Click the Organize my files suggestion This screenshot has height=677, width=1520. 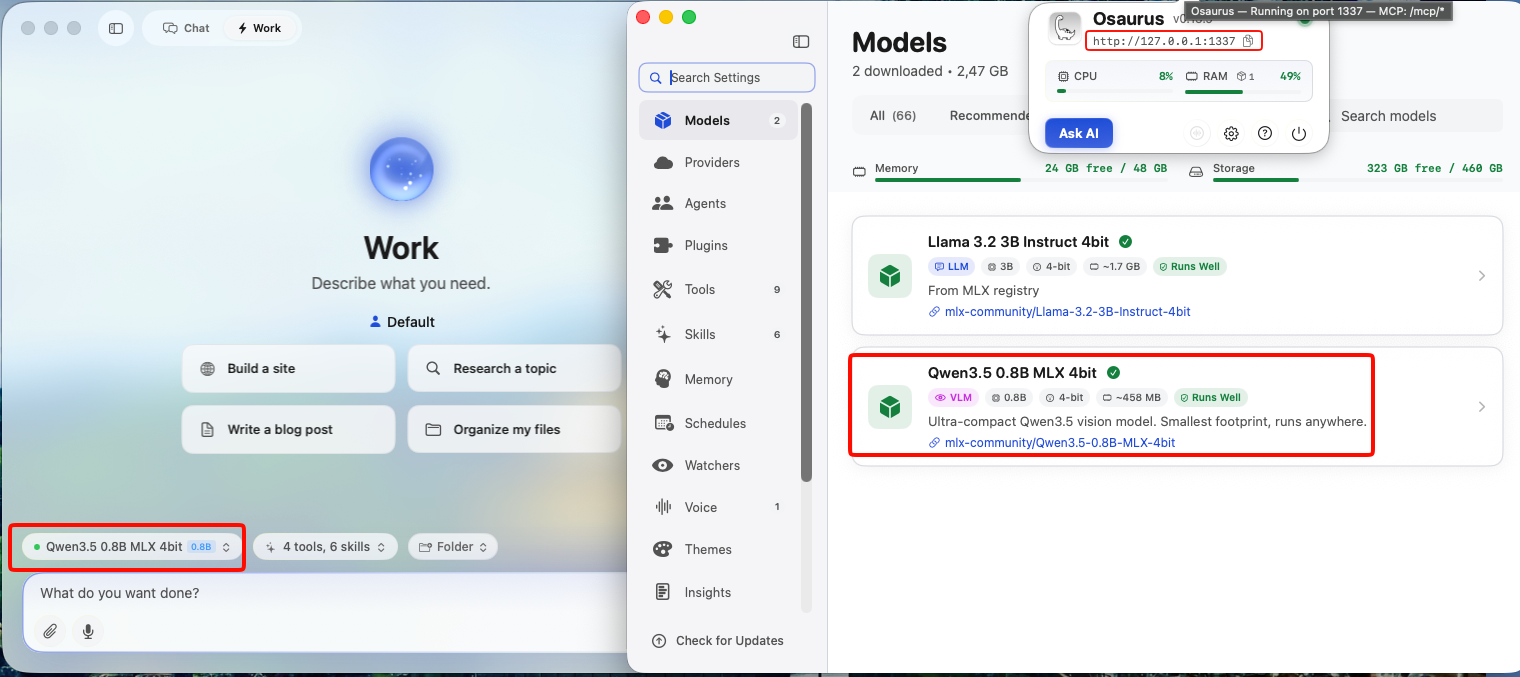click(513, 429)
